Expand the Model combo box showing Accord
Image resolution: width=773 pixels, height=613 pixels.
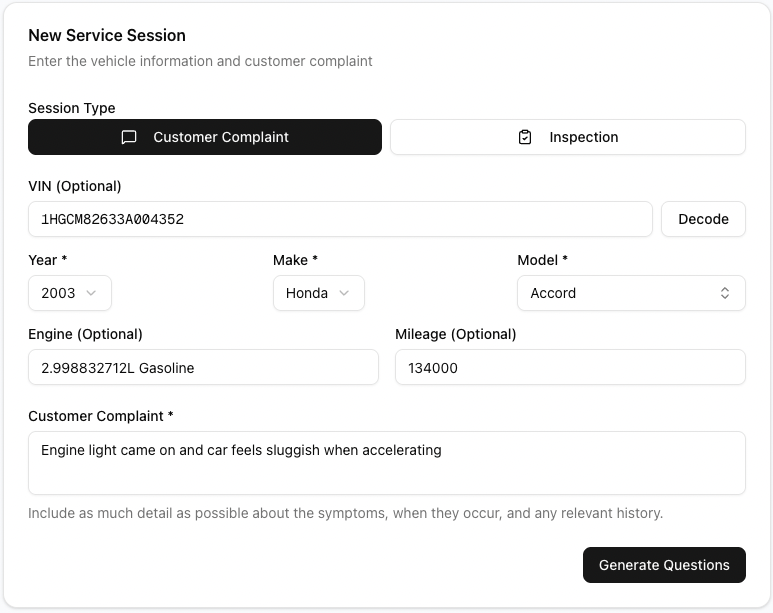pos(630,293)
